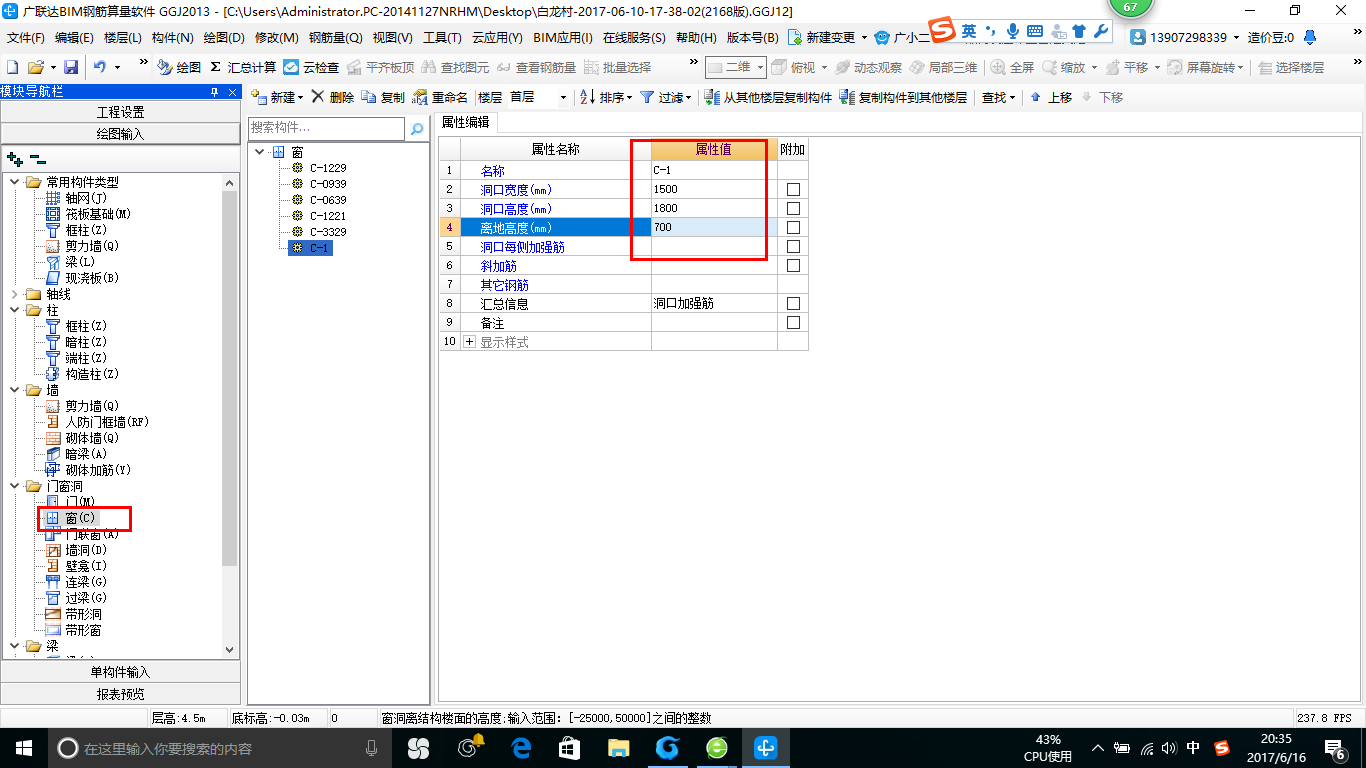Rename the component with 重命名
This screenshot has height=768, width=1366.
coord(440,97)
